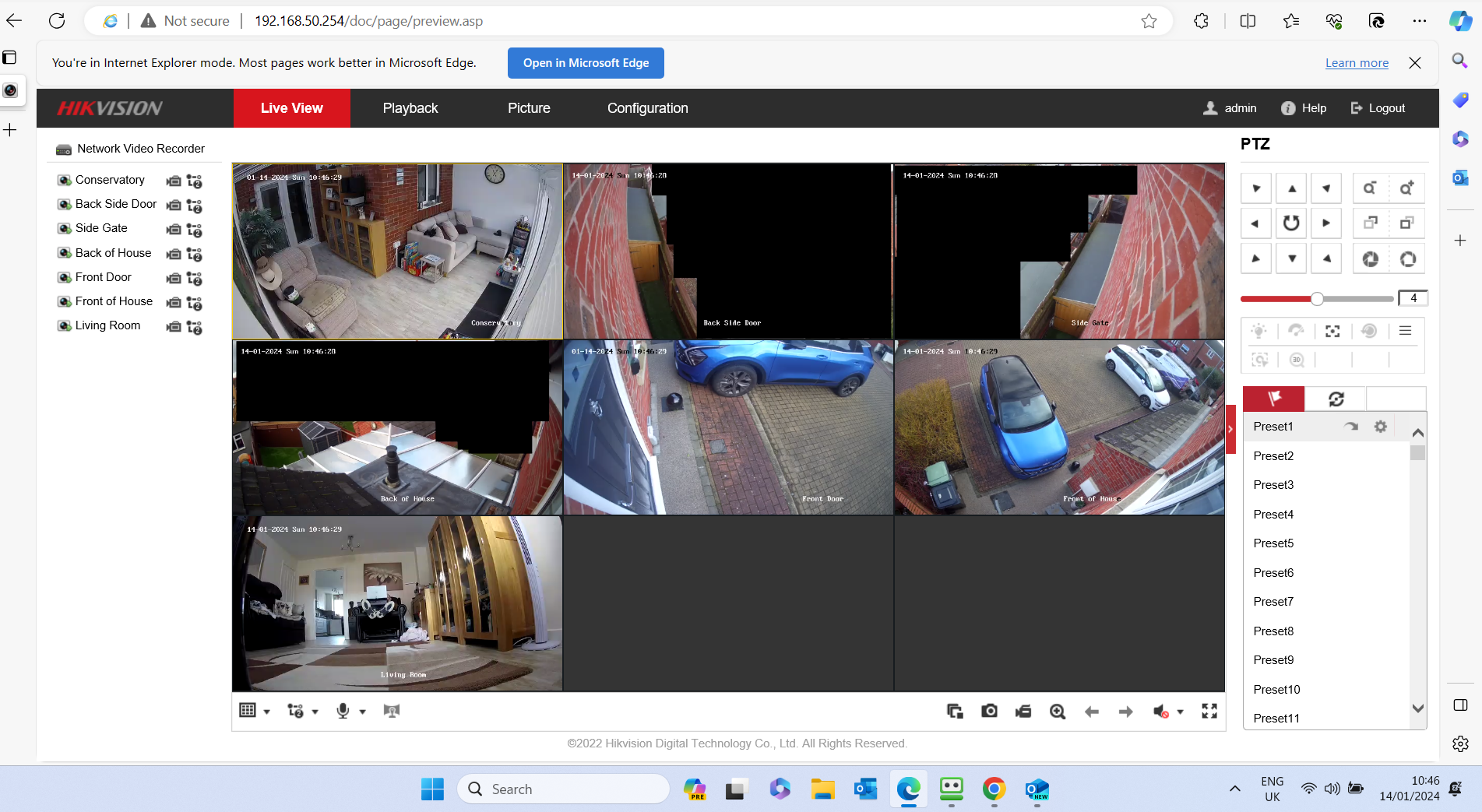Enable digital zoom magnifier icon
Image resolution: width=1482 pixels, height=812 pixels.
coord(1057,711)
